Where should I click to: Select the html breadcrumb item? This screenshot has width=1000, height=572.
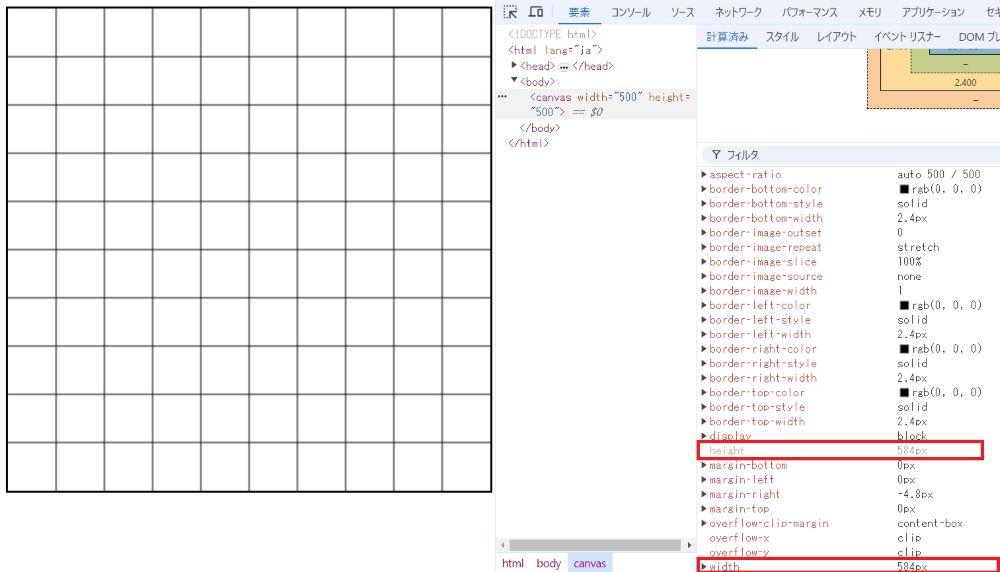pyautogui.click(x=512, y=563)
